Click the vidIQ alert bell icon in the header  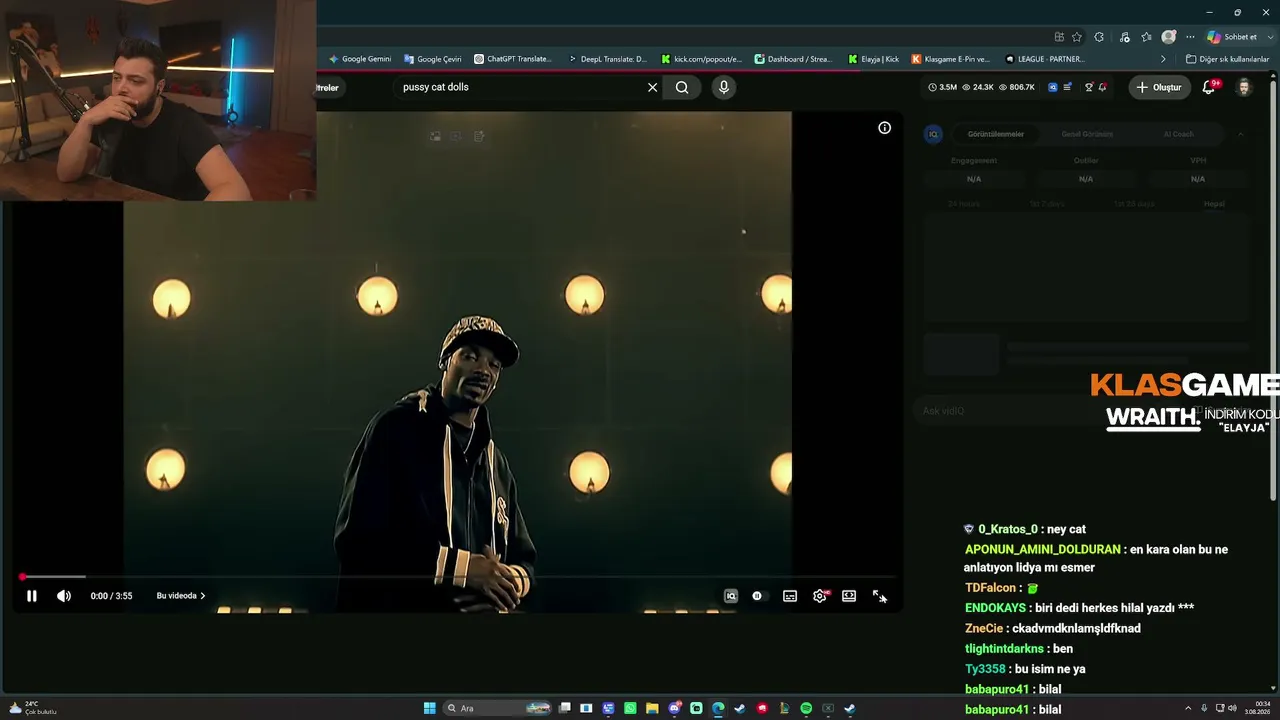1102,87
